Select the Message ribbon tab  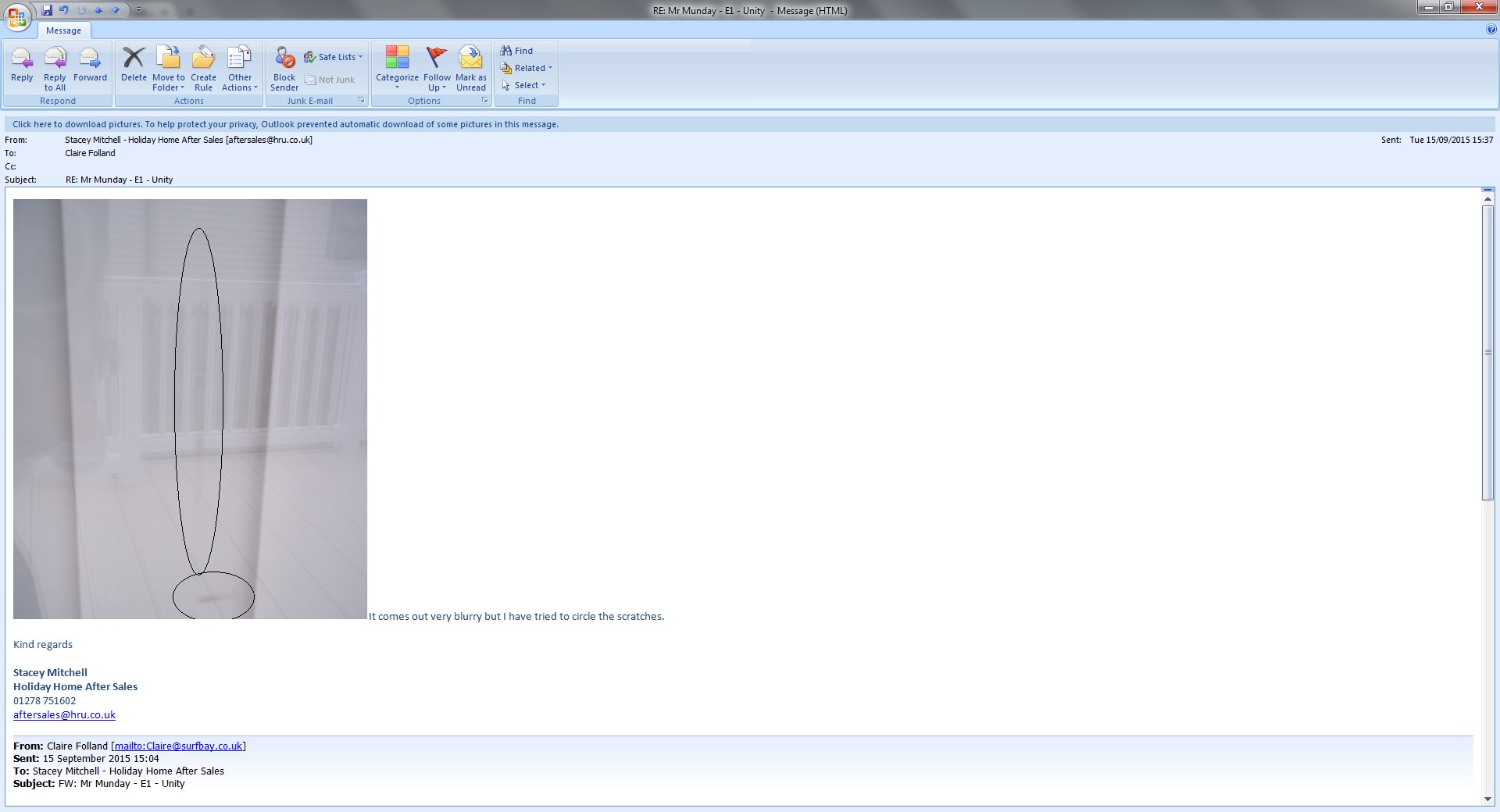(x=63, y=30)
